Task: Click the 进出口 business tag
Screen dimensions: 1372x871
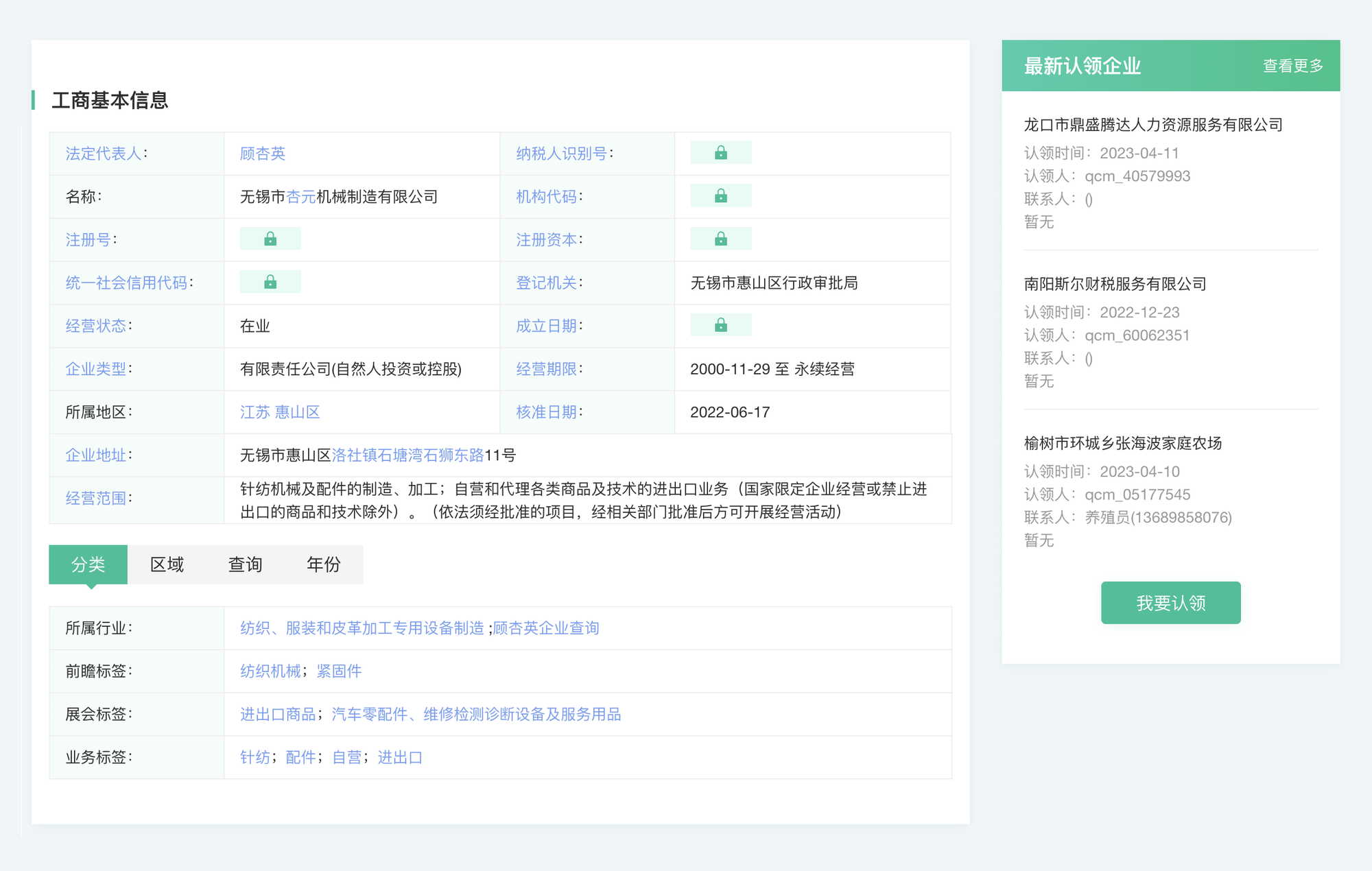Action: (400, 758)
